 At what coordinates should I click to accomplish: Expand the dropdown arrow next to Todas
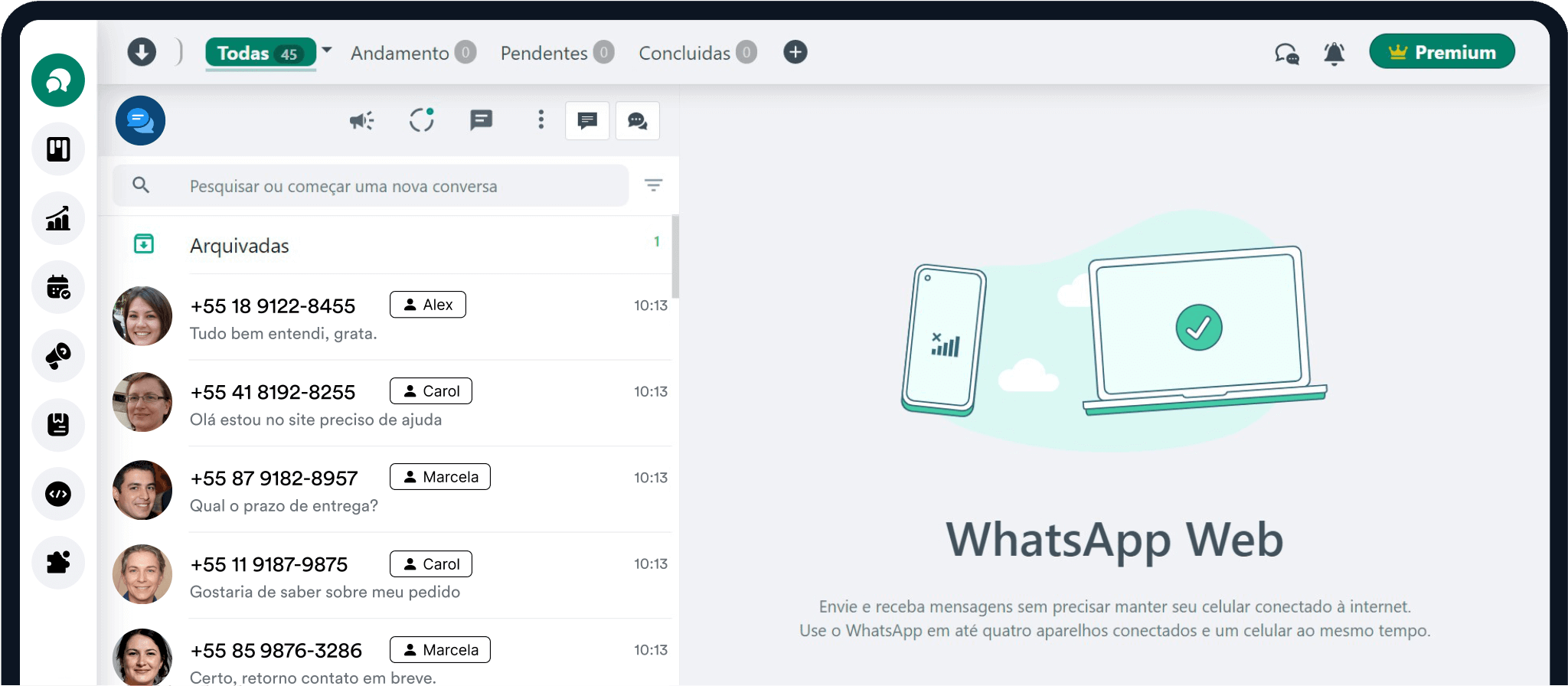pos(327,51)
